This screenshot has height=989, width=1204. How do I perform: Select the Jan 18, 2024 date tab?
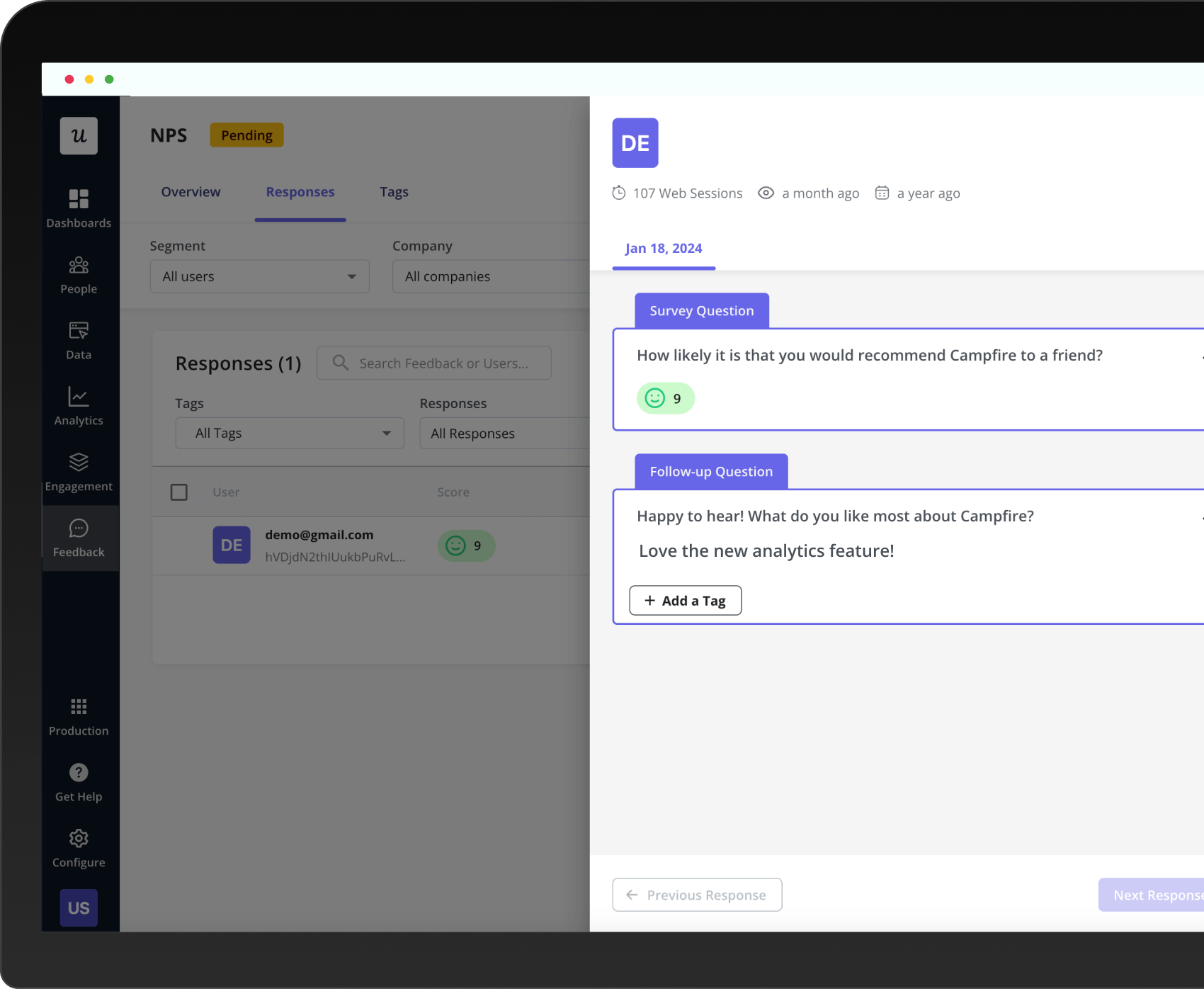tap(664, 249)
